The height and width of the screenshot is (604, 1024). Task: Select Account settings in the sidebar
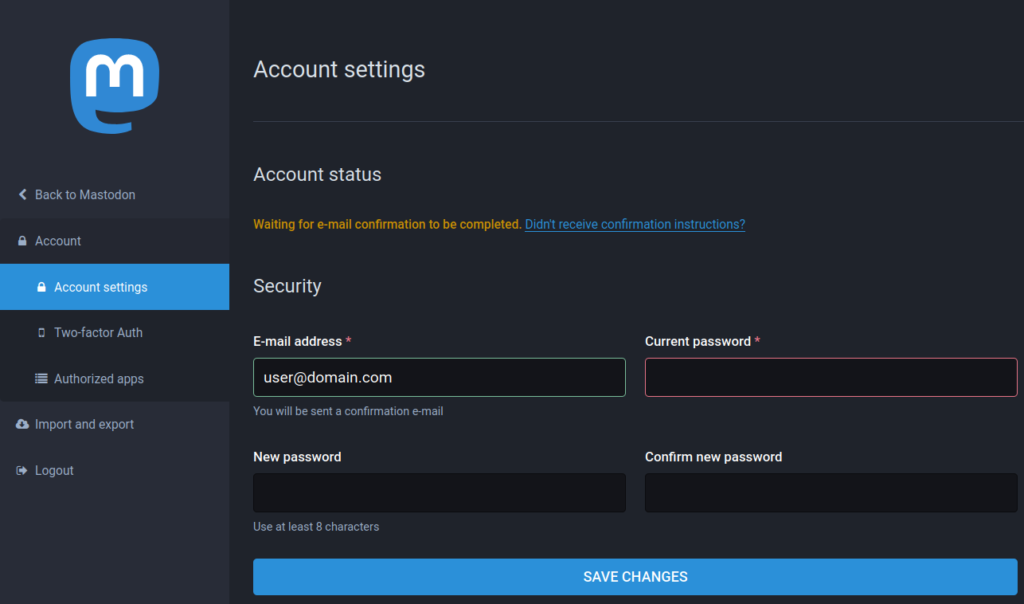[101, 287]
